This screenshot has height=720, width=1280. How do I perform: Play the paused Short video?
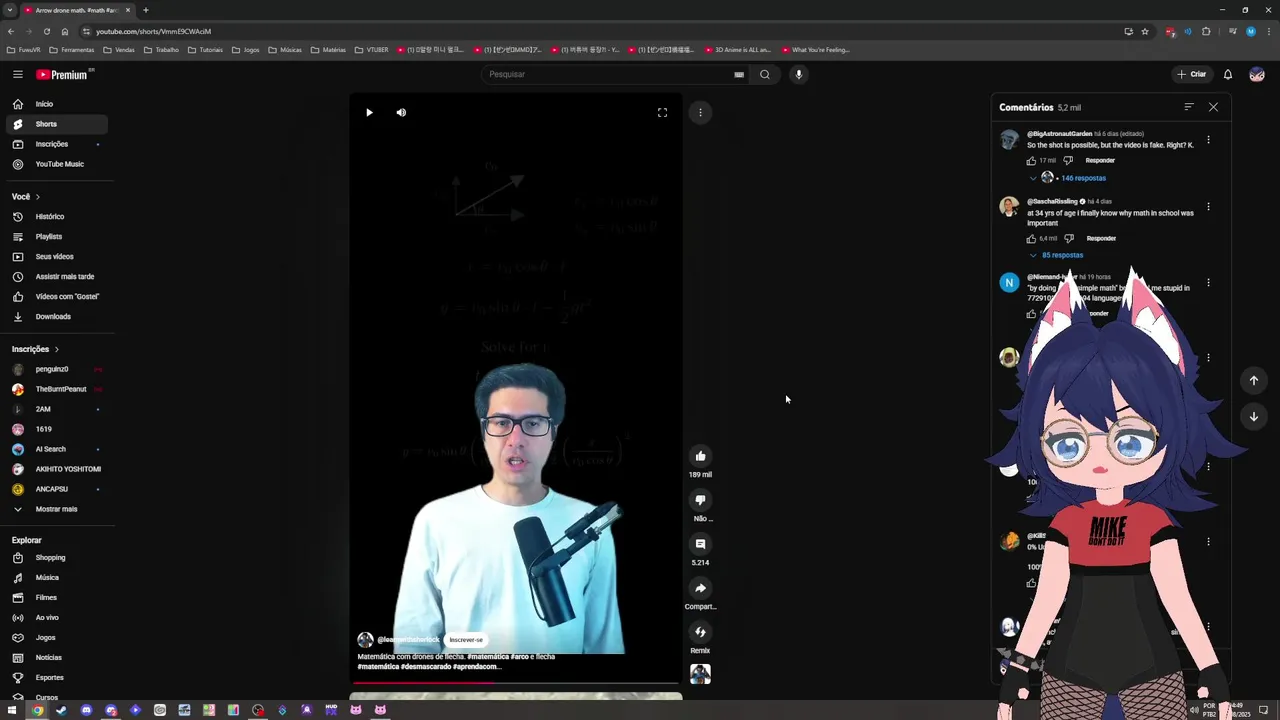point(369,112)
